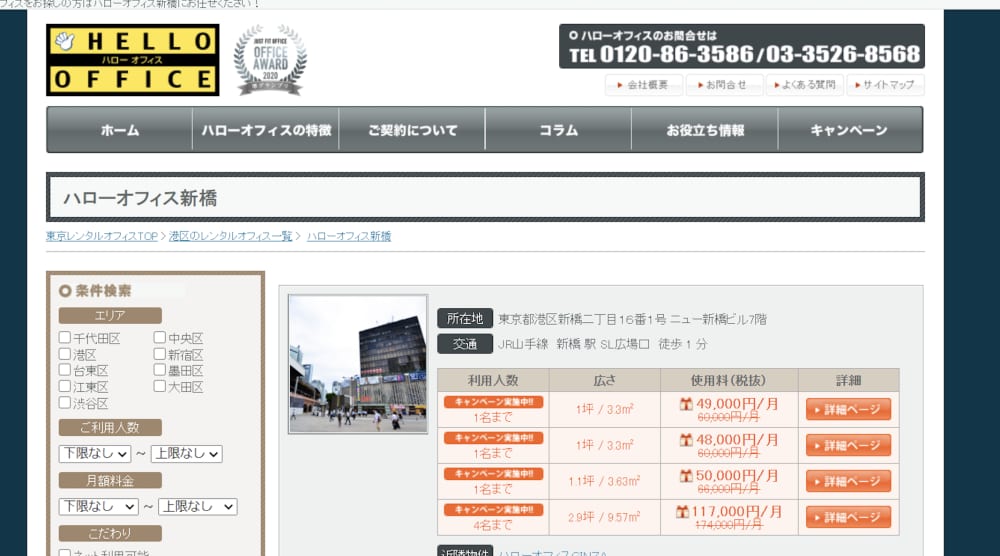1000x556 pixels.
Task: Click the ハローオフィス新橋 page title
Action: click(x=140, y=198)
